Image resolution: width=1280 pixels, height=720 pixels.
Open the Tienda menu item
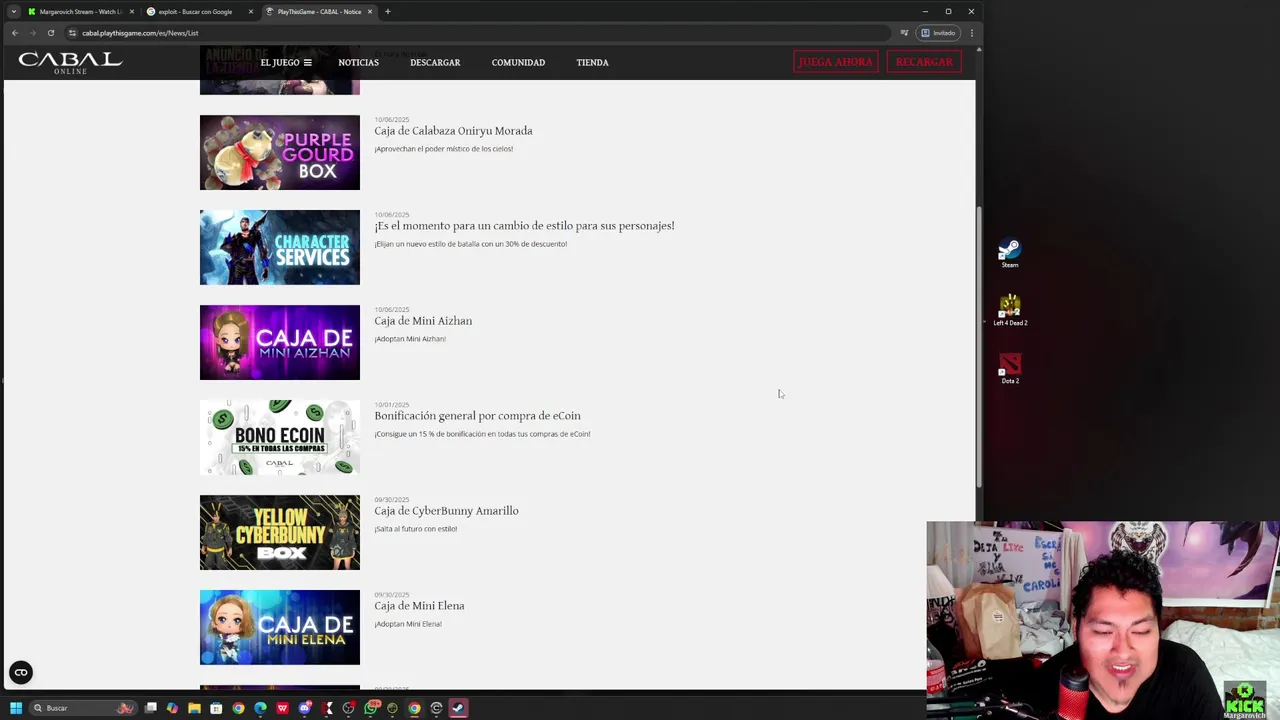coord(592,63)
